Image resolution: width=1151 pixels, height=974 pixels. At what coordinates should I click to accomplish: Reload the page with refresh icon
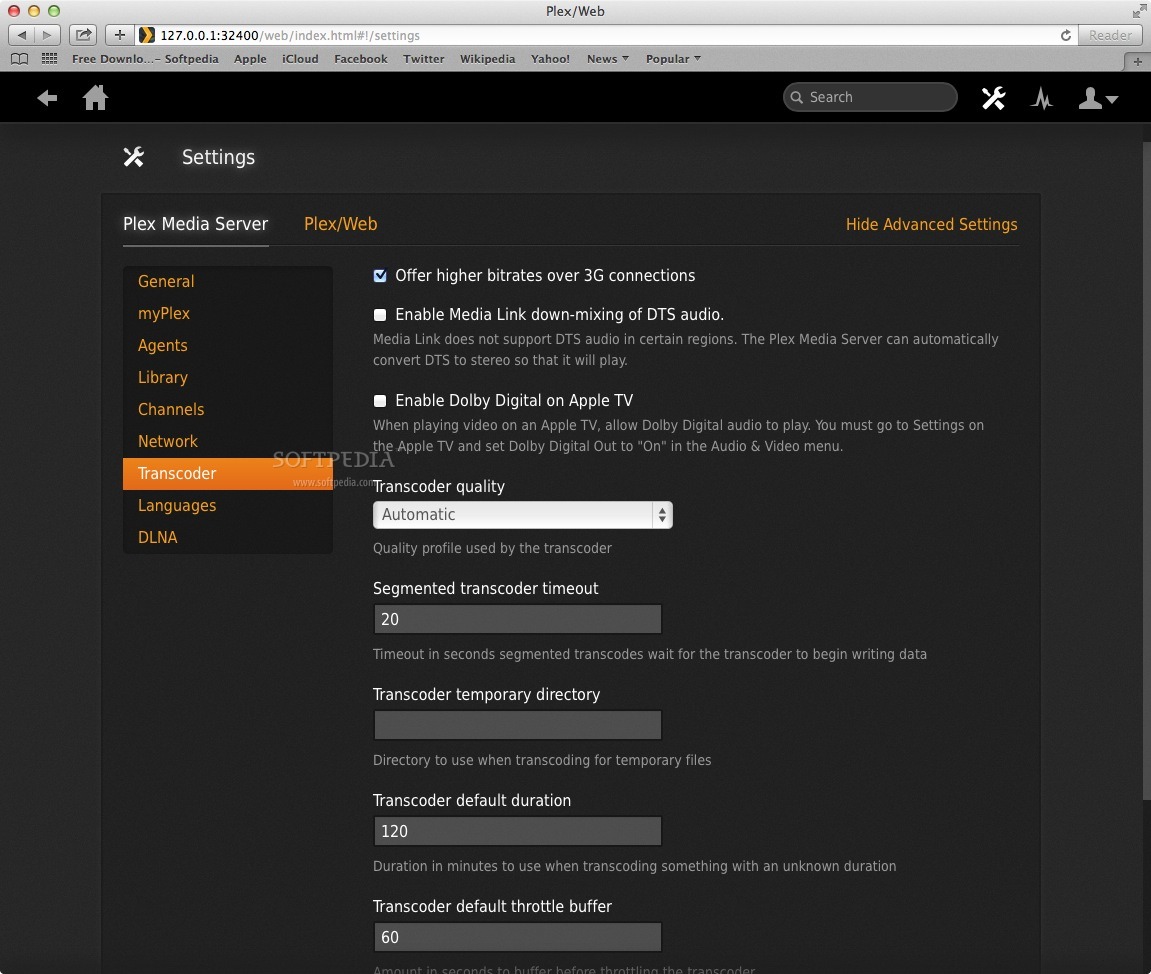(1065, 35)
